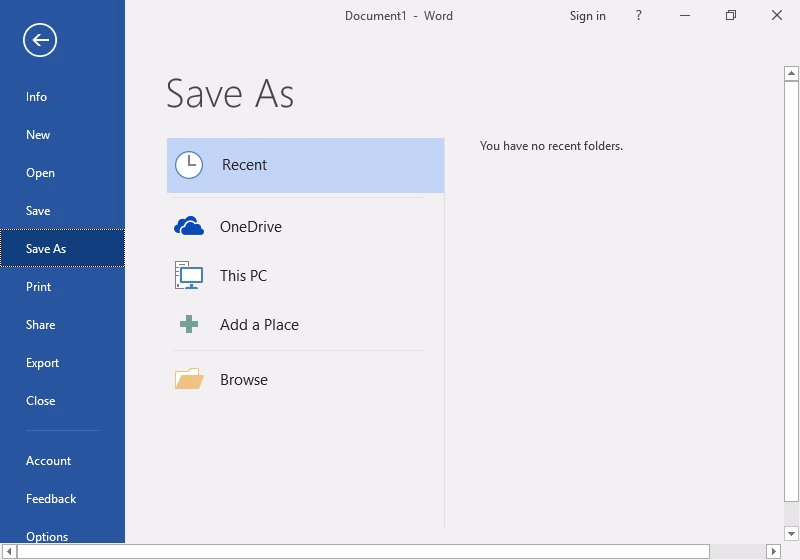
Task: Select the Save As sidebar item
Action: coord(62,248)
